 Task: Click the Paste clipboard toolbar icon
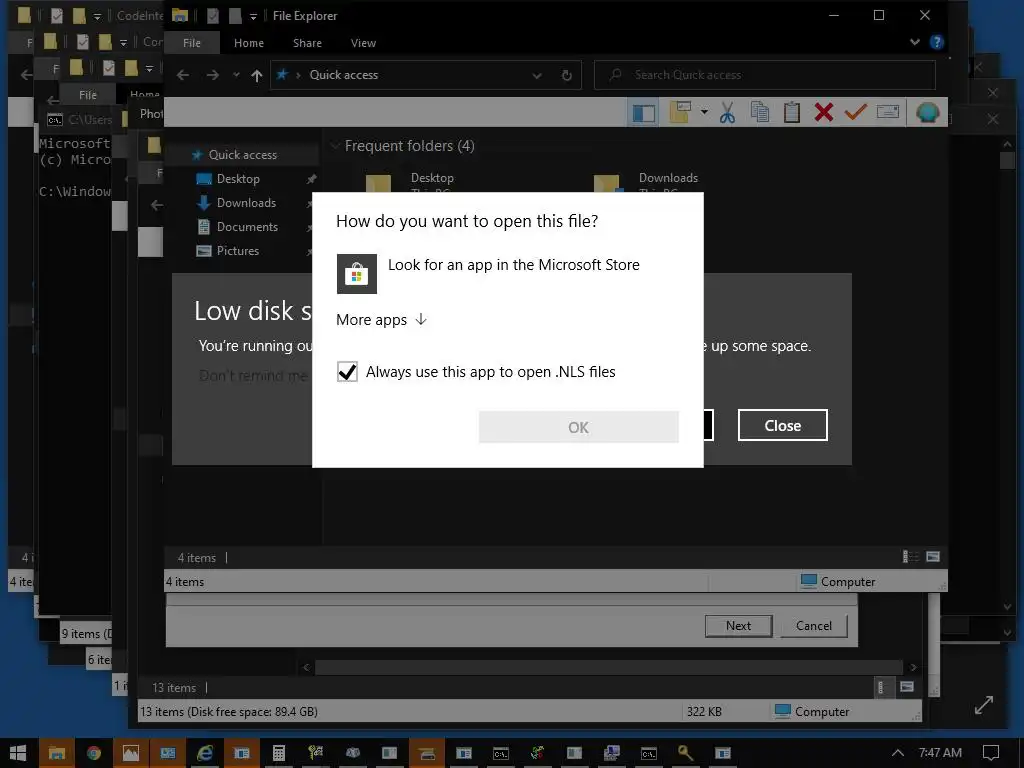792,112
